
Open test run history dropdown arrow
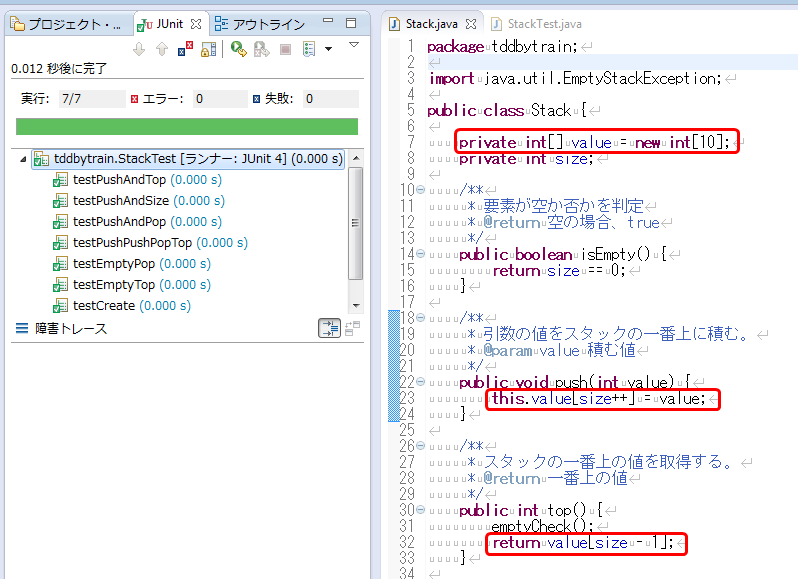[x=329, y=49]
